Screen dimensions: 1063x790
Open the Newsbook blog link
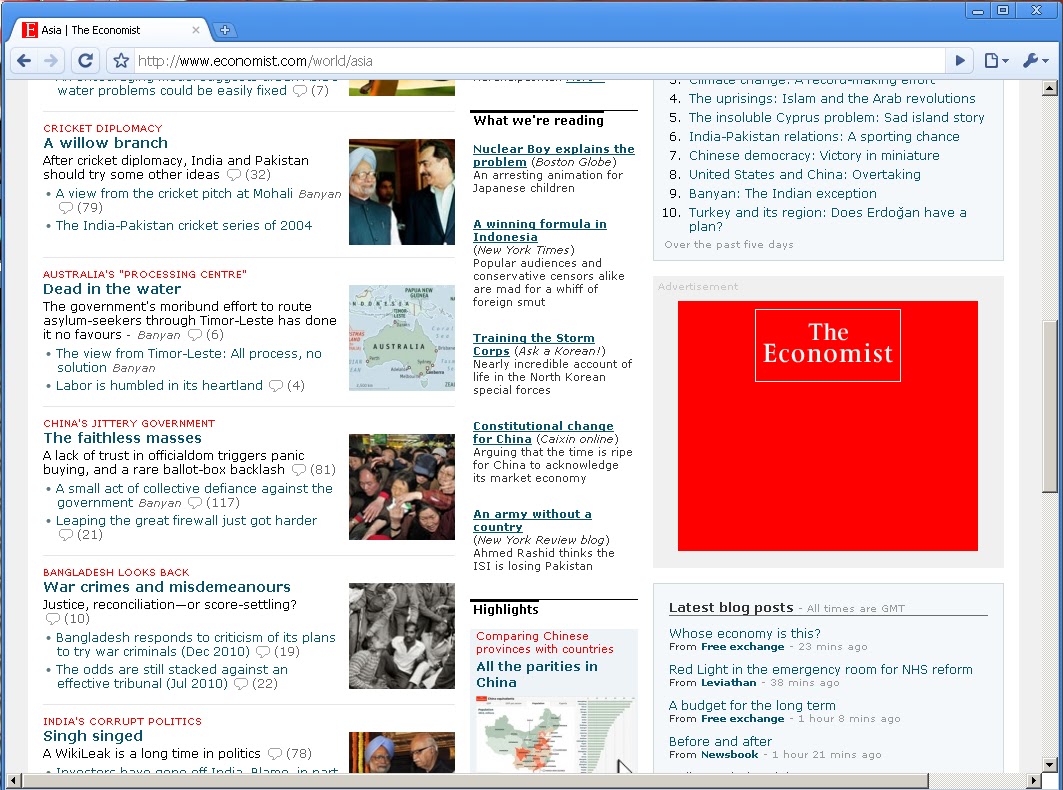(x=729, y=755)
